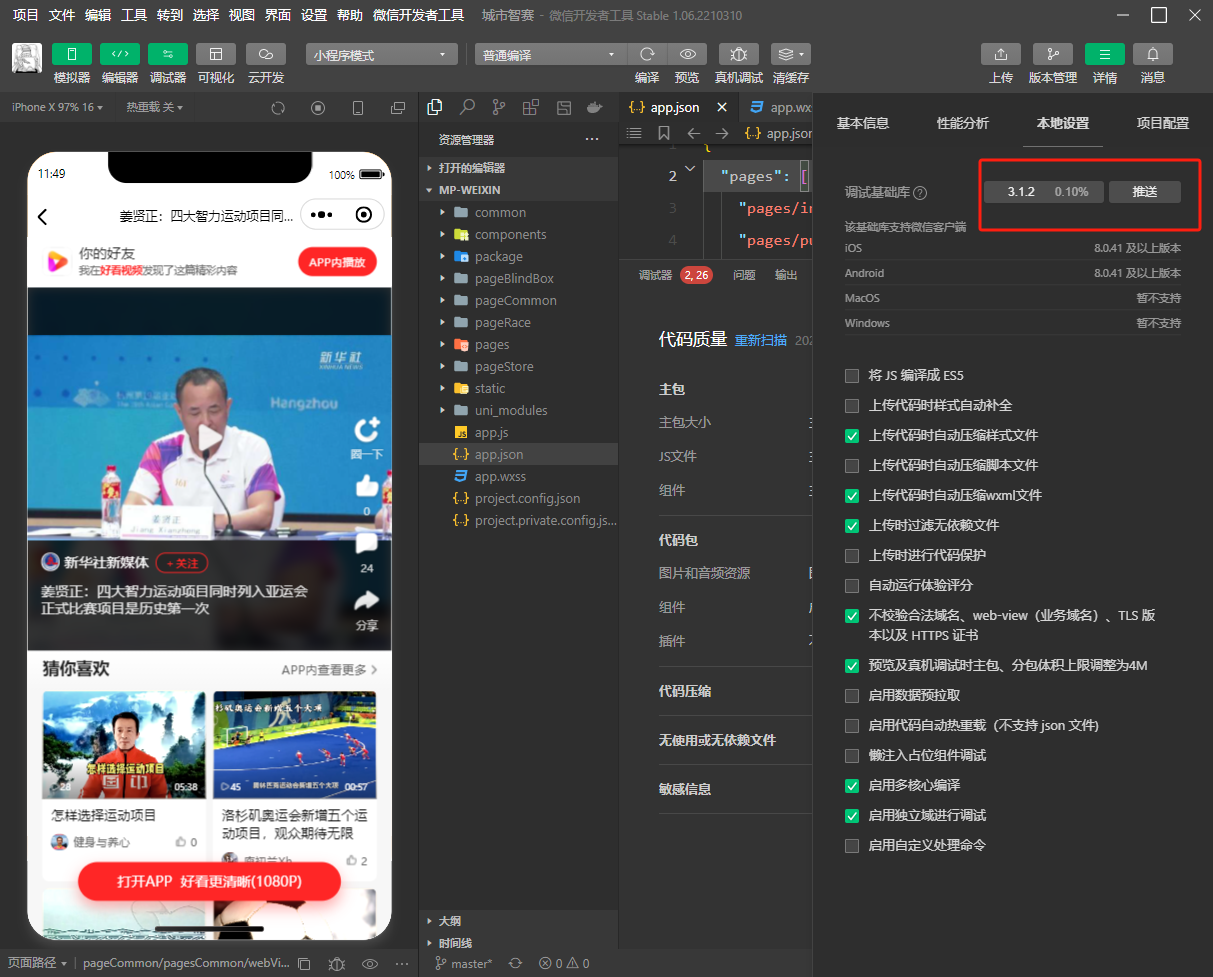The width and height of the screenshot is (1213, 977).
Task: Open the Source Control branch icon
Action: pyautogui.click(x=498, y=107)
